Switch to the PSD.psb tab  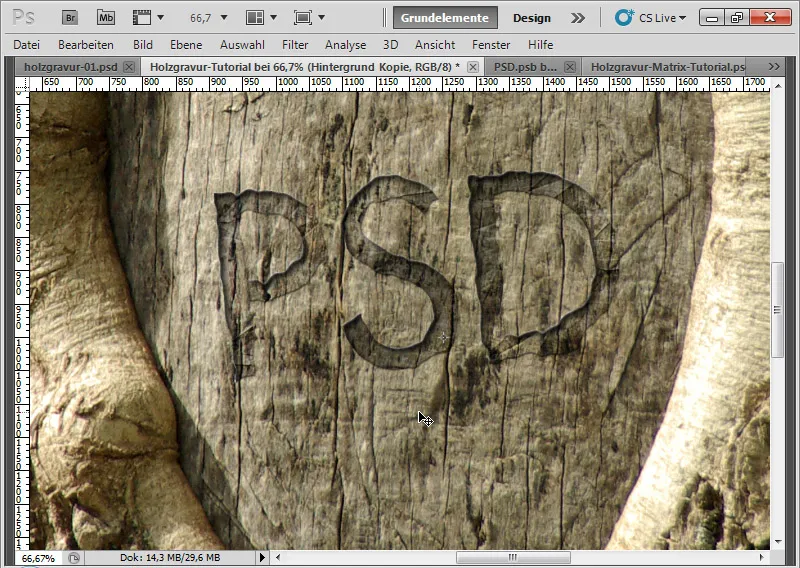pos(525,67)
